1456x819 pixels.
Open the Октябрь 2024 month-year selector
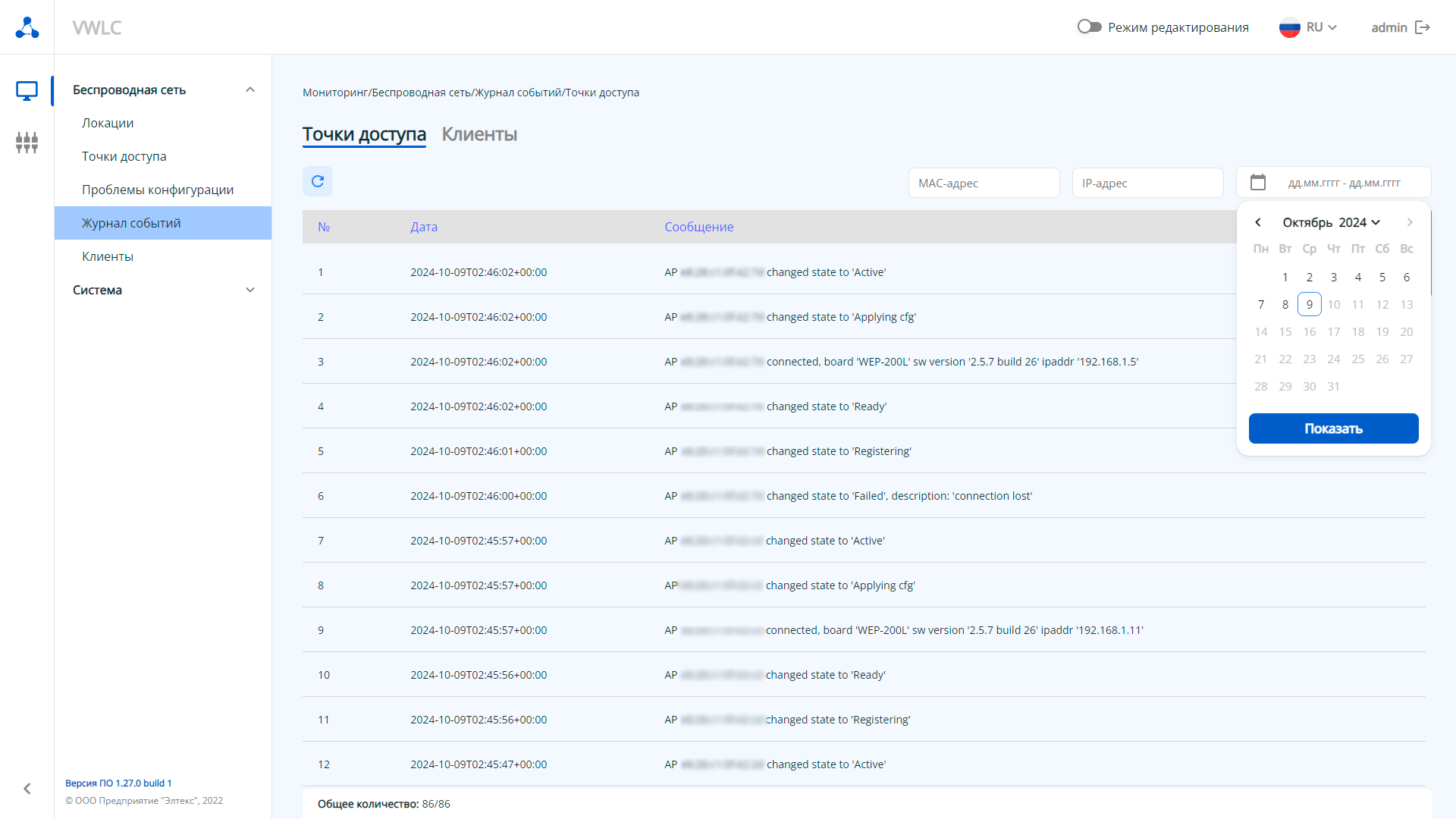pyautogui.click(x=1331, y=222)
